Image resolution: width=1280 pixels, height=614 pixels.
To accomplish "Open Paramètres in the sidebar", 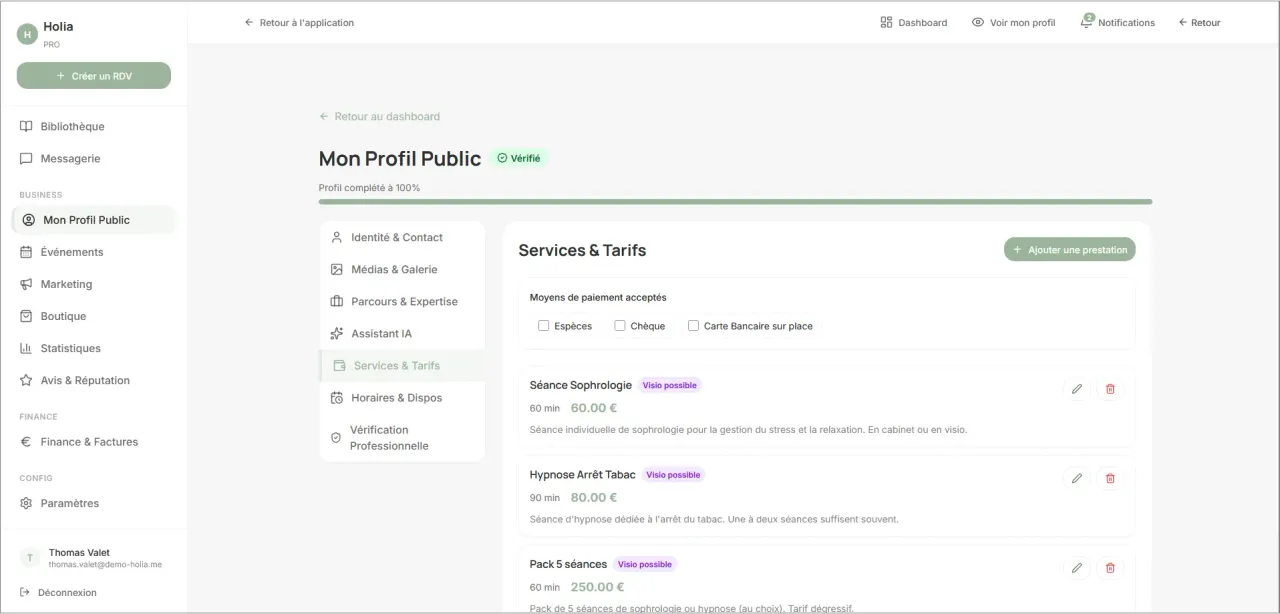I will [93, 503].
